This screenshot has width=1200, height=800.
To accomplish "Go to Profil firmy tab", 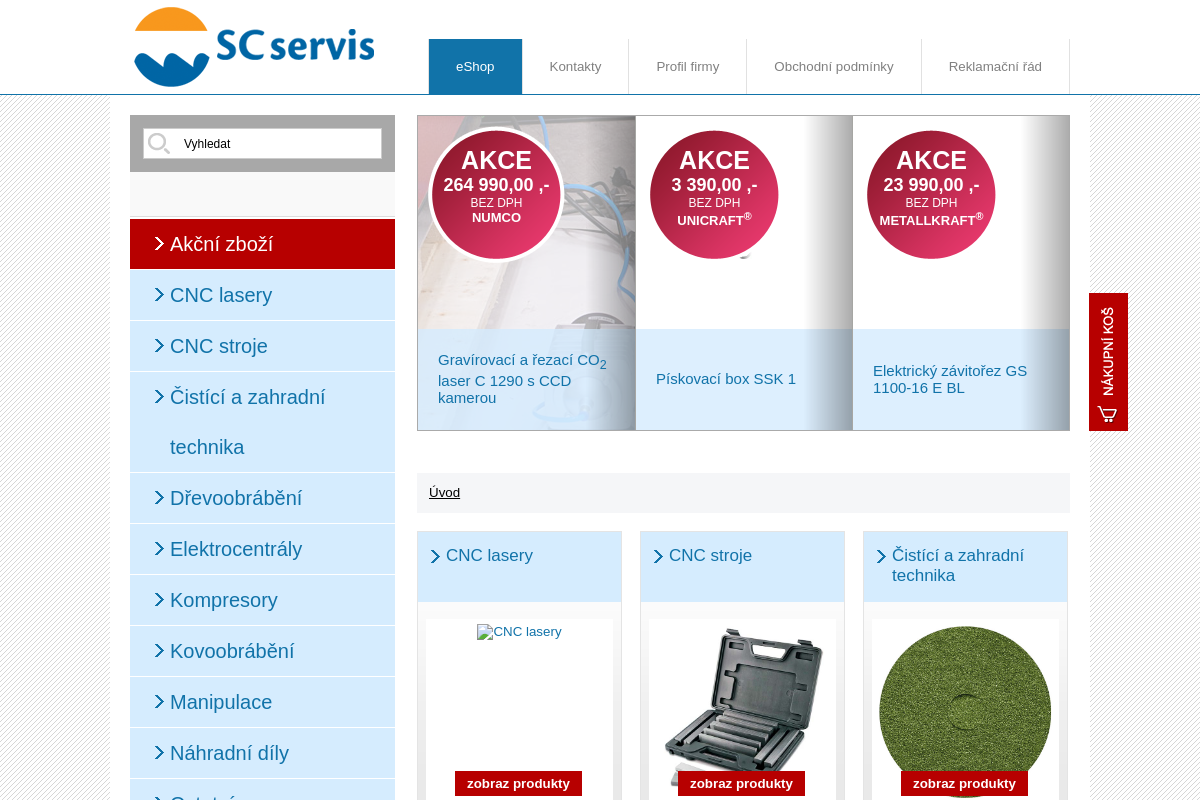I will [687, 67].
